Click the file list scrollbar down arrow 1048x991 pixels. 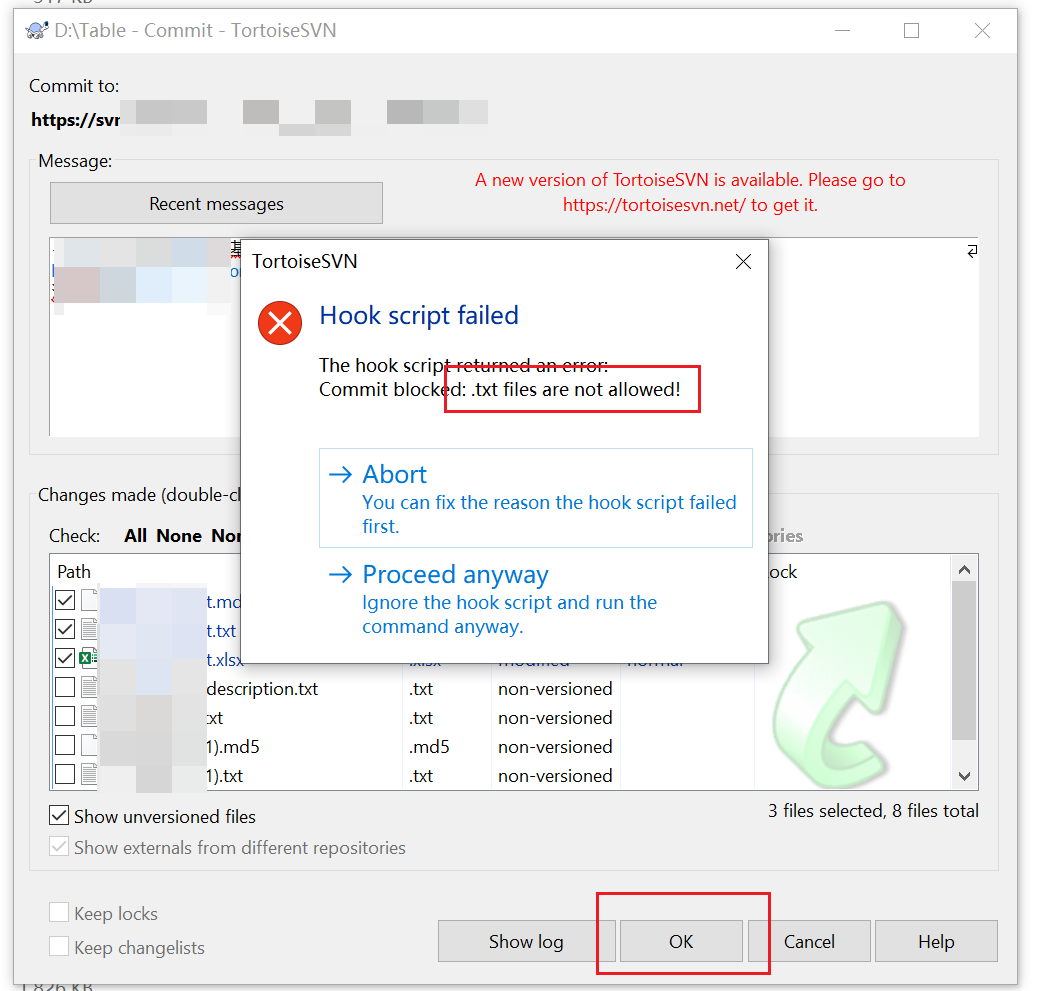pyautogui.click(x=963, y=775)
